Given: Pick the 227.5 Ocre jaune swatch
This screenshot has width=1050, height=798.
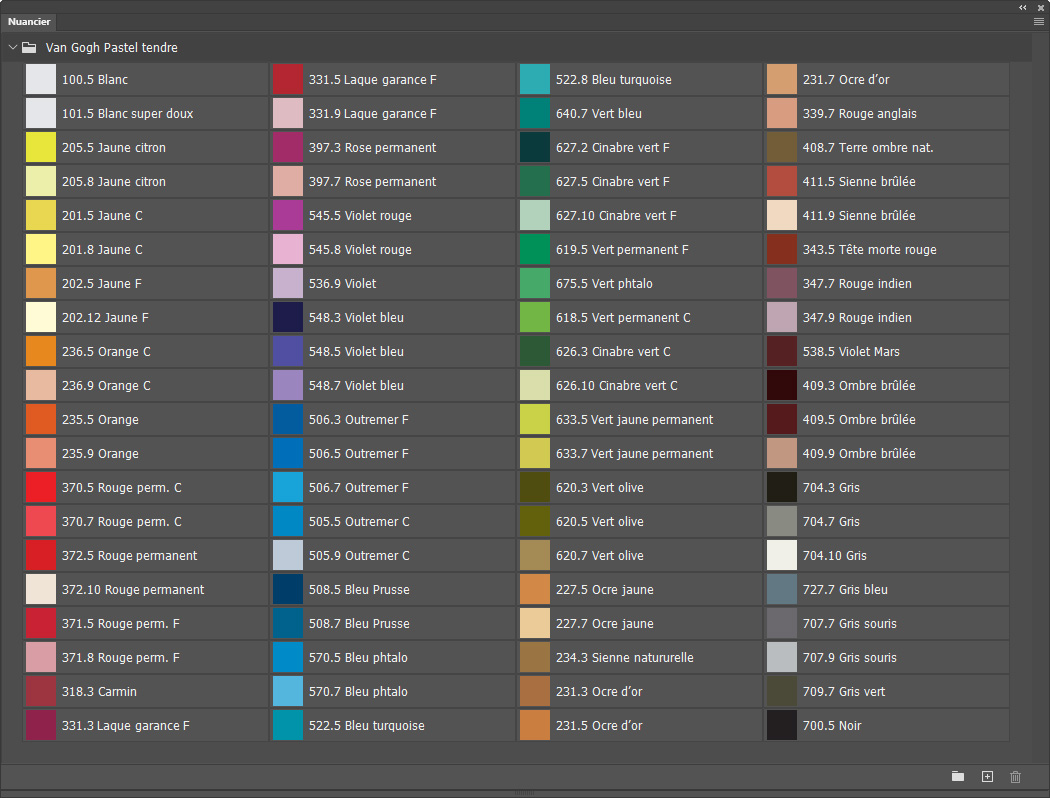Looking at the screenshot, I should click(x=535, y=590).
